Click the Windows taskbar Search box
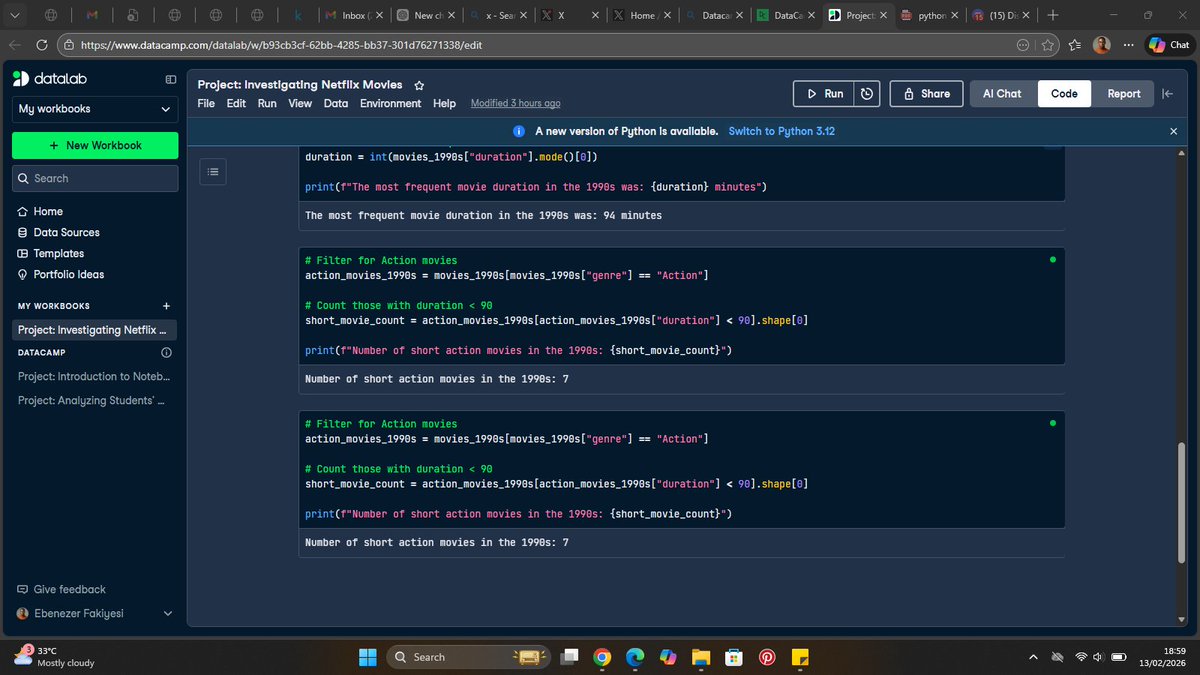Screen dimensions: 1200x675 coord(470,657)
